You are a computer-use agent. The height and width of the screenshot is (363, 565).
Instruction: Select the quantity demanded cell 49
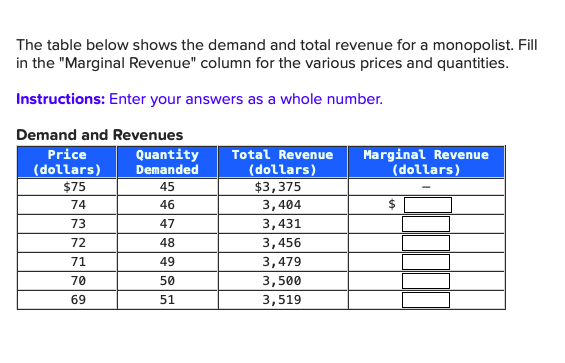pyautogui.click(x=167, y=262)
